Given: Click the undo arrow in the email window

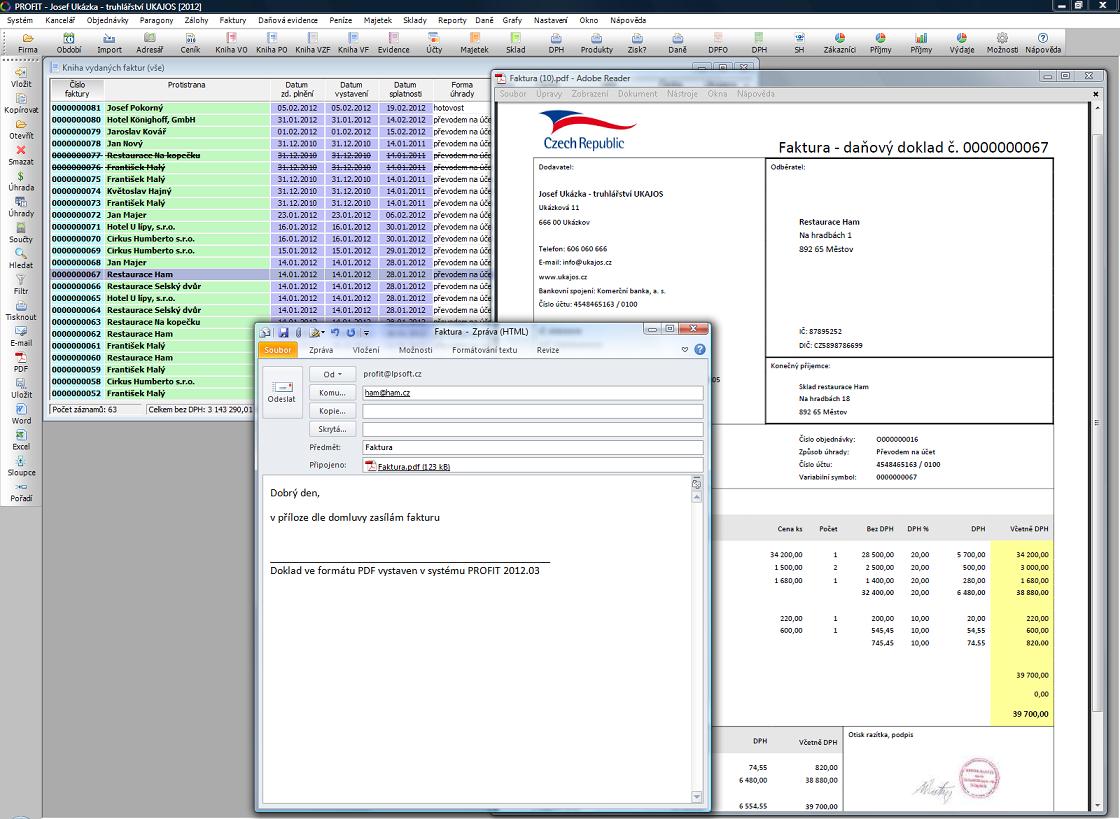Looking at the screenshot, I should tap(334, 332).
